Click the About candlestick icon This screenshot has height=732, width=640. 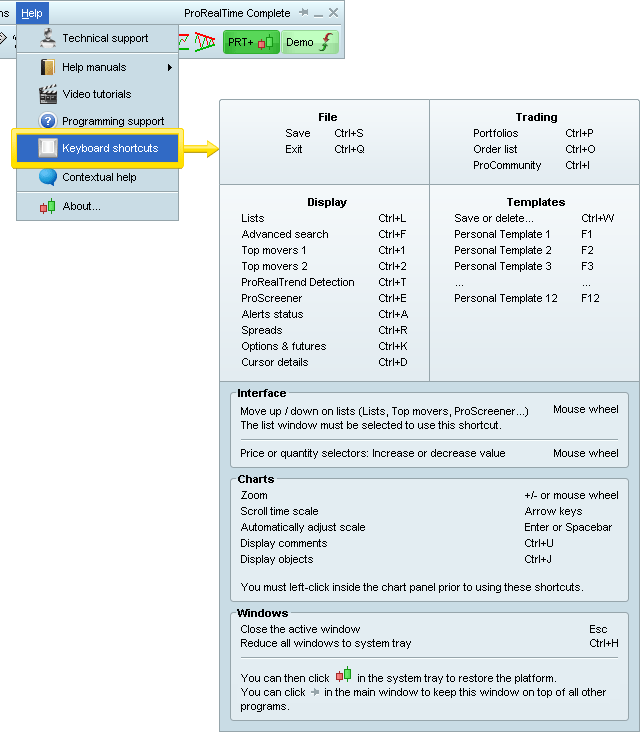tap(47, 207)
